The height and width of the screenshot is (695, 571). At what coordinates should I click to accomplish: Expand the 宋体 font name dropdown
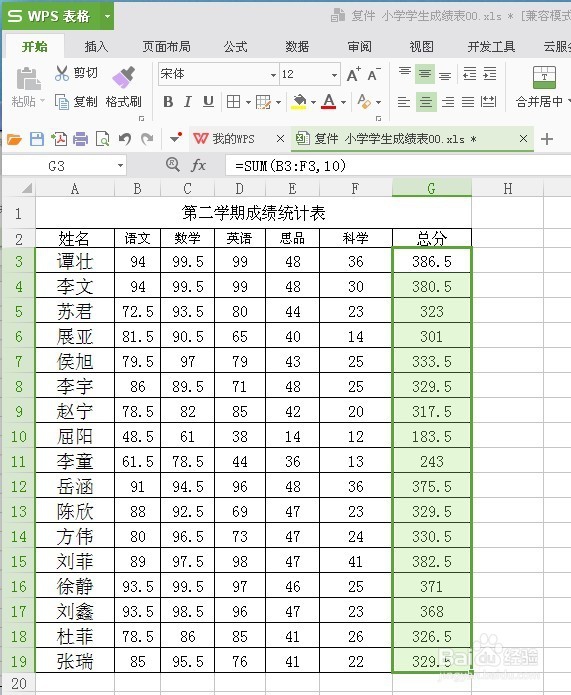(x=274, y=75)
